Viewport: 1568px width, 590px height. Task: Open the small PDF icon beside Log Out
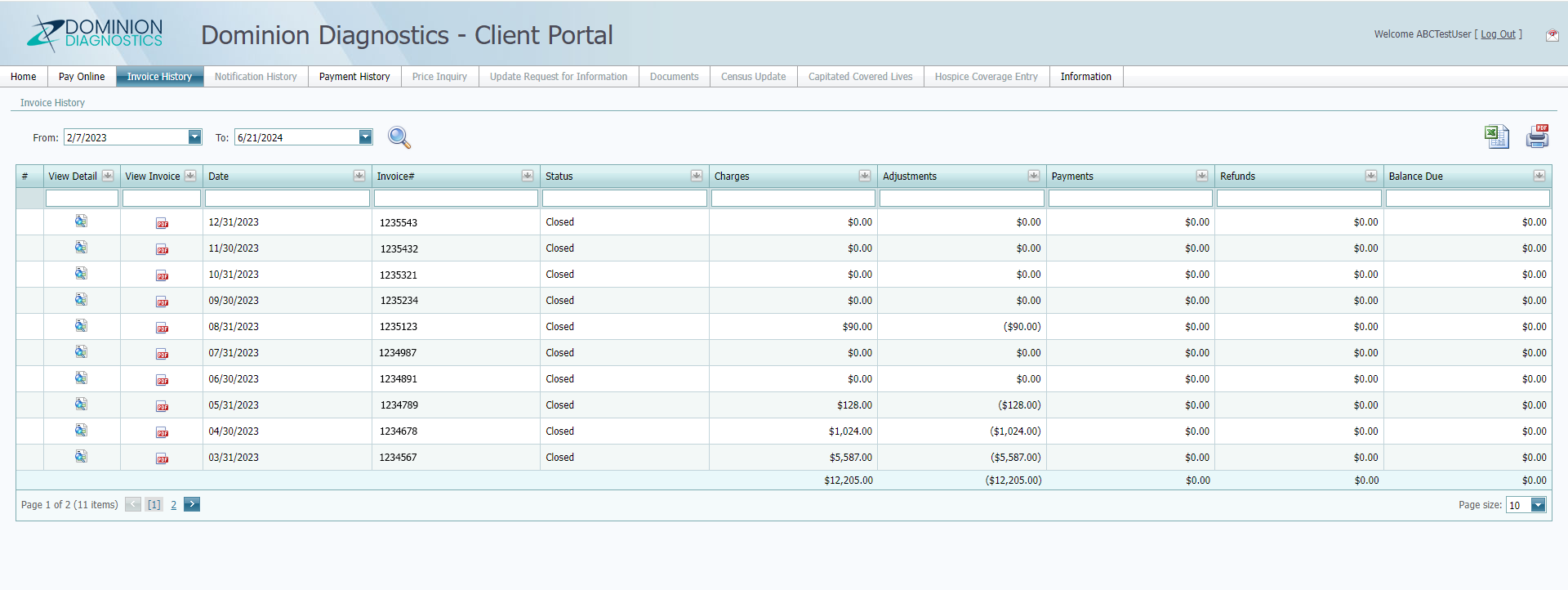point(1552,34)
